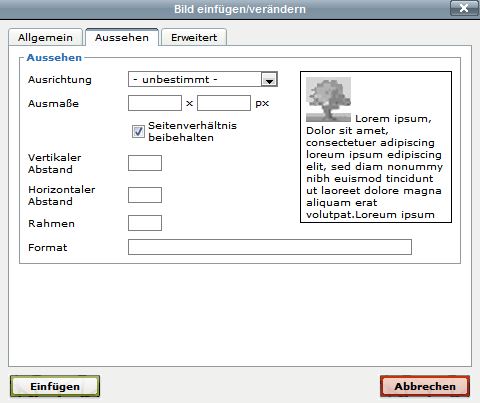Image resolution: width=480 pixels, height=403 pixels.
Task: Click the Vertikaler Abstand input field
Action: point(145,163)
